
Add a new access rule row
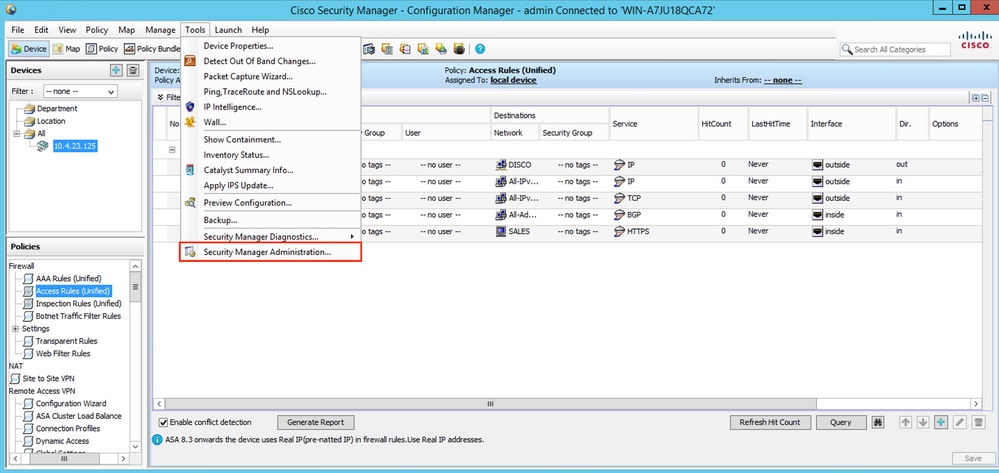[x=941, y=422]
